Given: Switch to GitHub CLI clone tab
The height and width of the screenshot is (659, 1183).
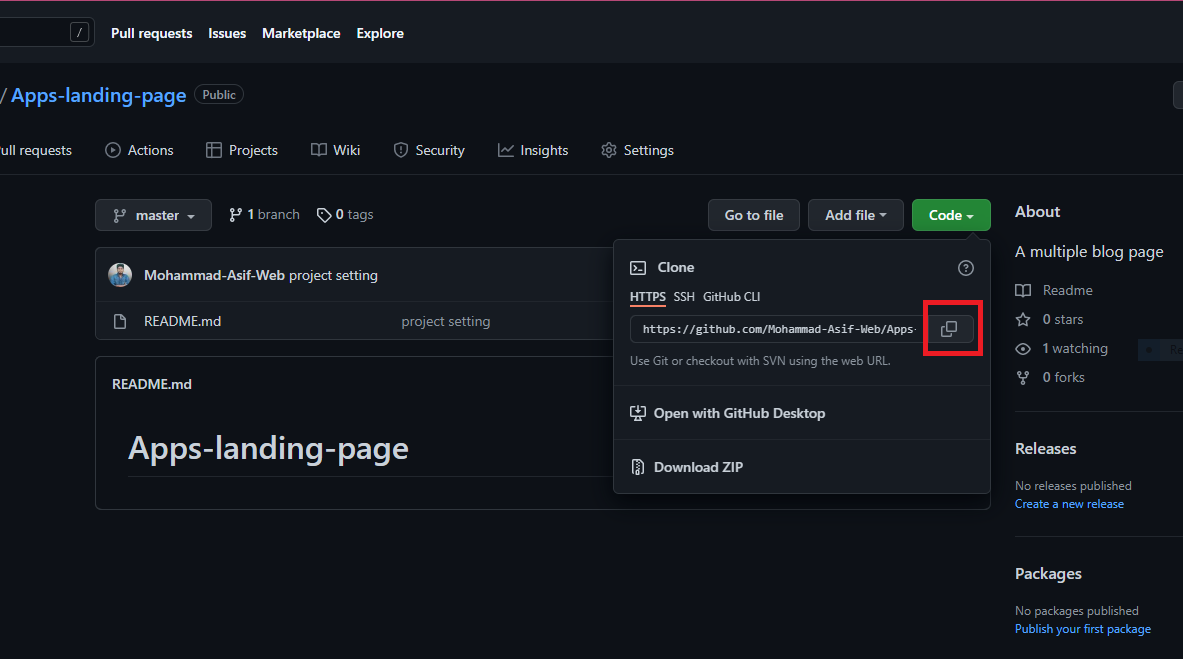Looking at the screenshot, I should [x=732, y=297].
